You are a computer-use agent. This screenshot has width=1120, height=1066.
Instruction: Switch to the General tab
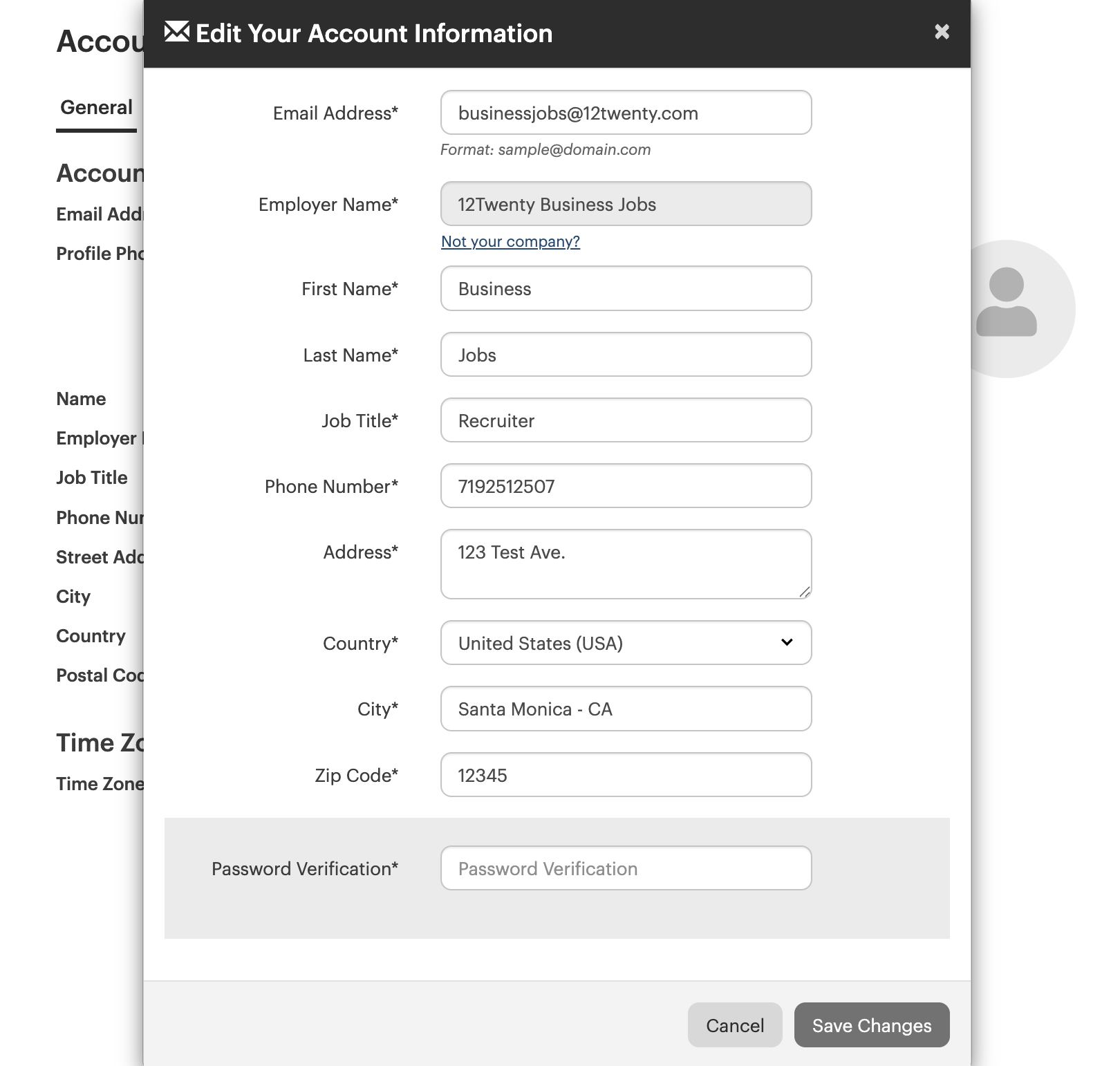pos(96,107)
